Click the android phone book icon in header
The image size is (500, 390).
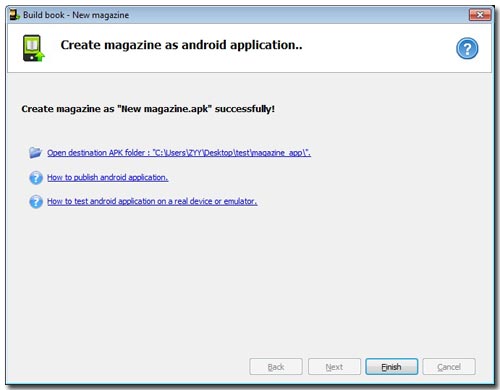pyautogui.click(x=33, y=48)
